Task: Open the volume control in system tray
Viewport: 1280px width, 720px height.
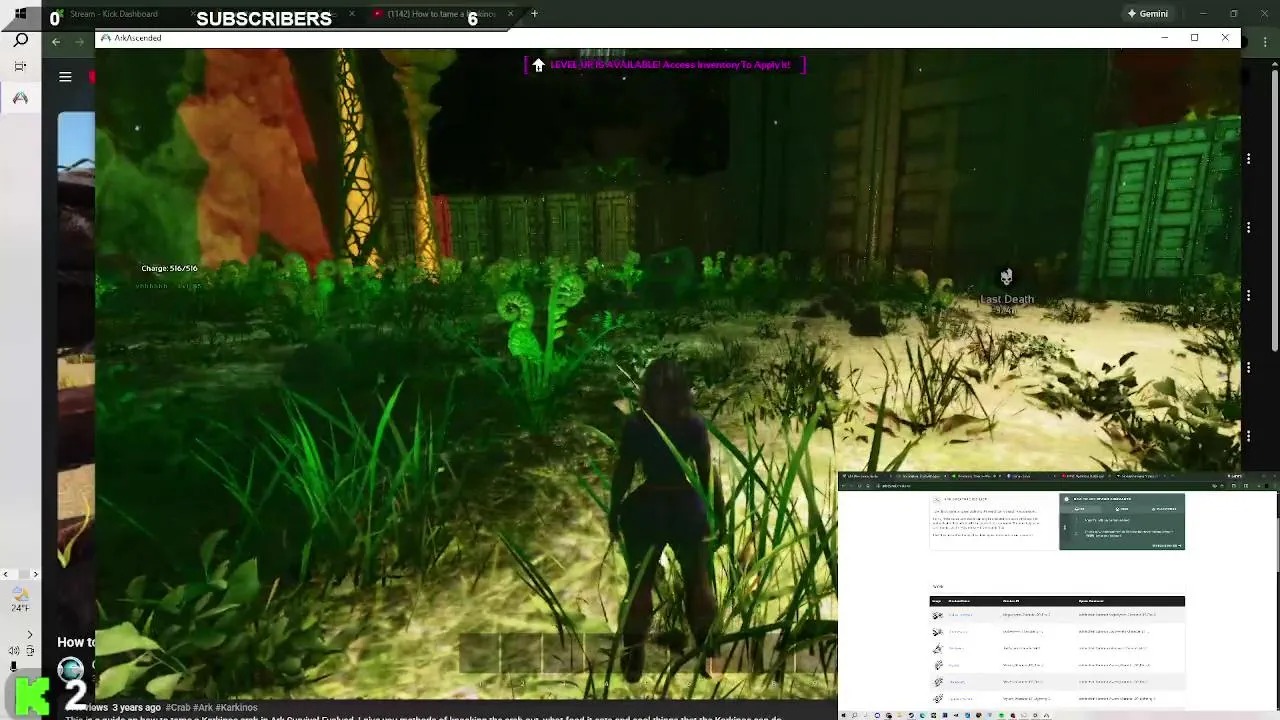Action: click(x=14, y=651)
